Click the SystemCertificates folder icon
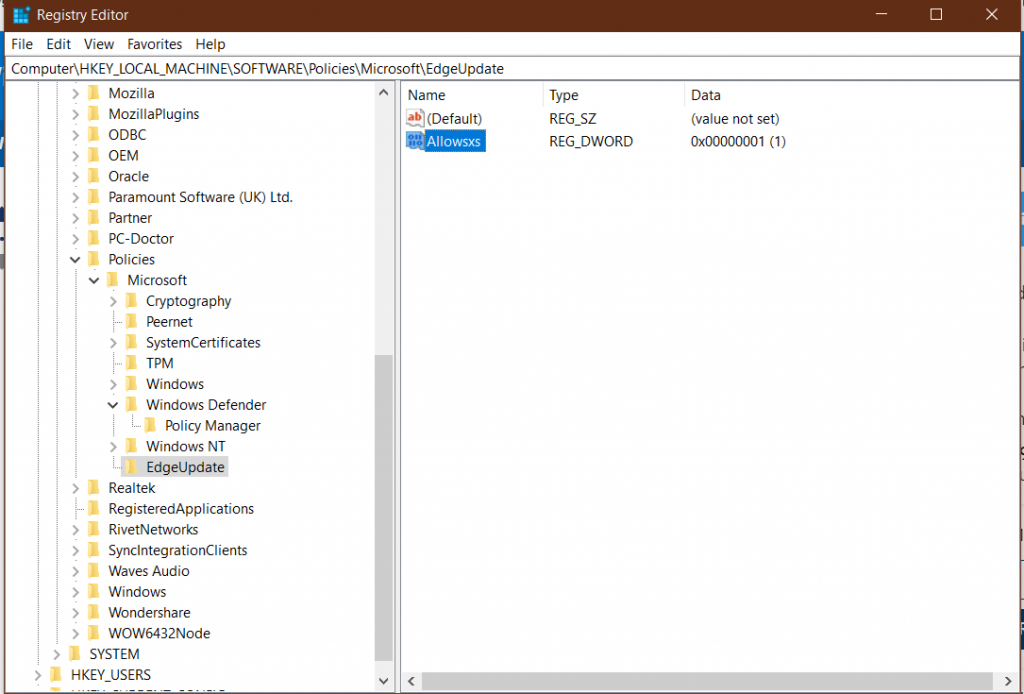This screenshot has width=1024, height=694. click(132, 342)
